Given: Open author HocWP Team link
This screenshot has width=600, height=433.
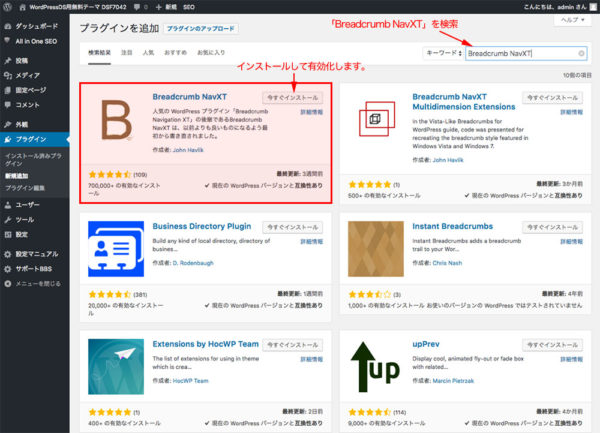Looking at the screenshot, I should click(191, 381).
